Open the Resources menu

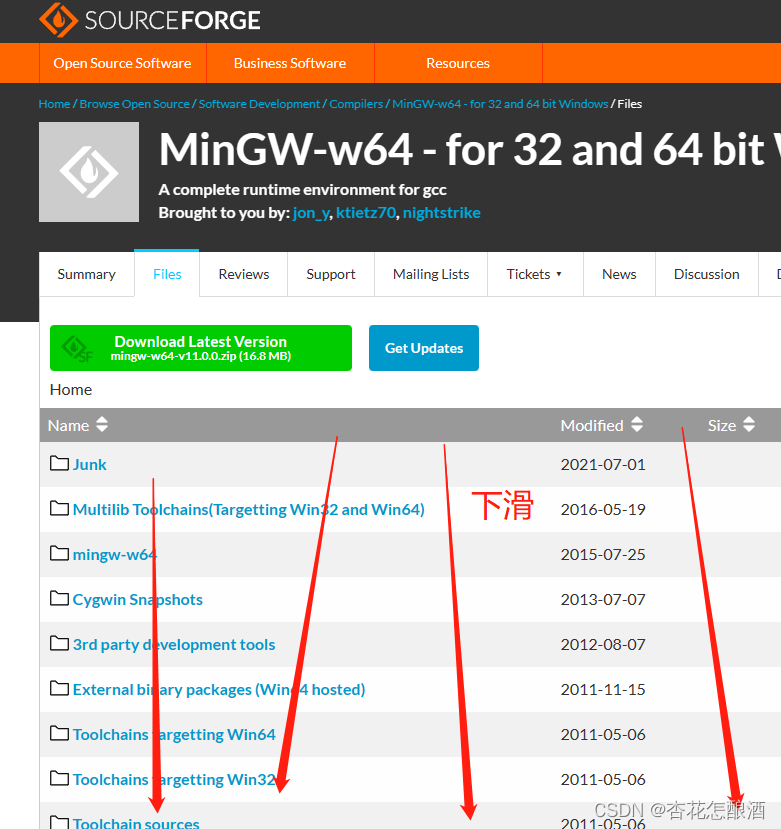tap(458, 63)
